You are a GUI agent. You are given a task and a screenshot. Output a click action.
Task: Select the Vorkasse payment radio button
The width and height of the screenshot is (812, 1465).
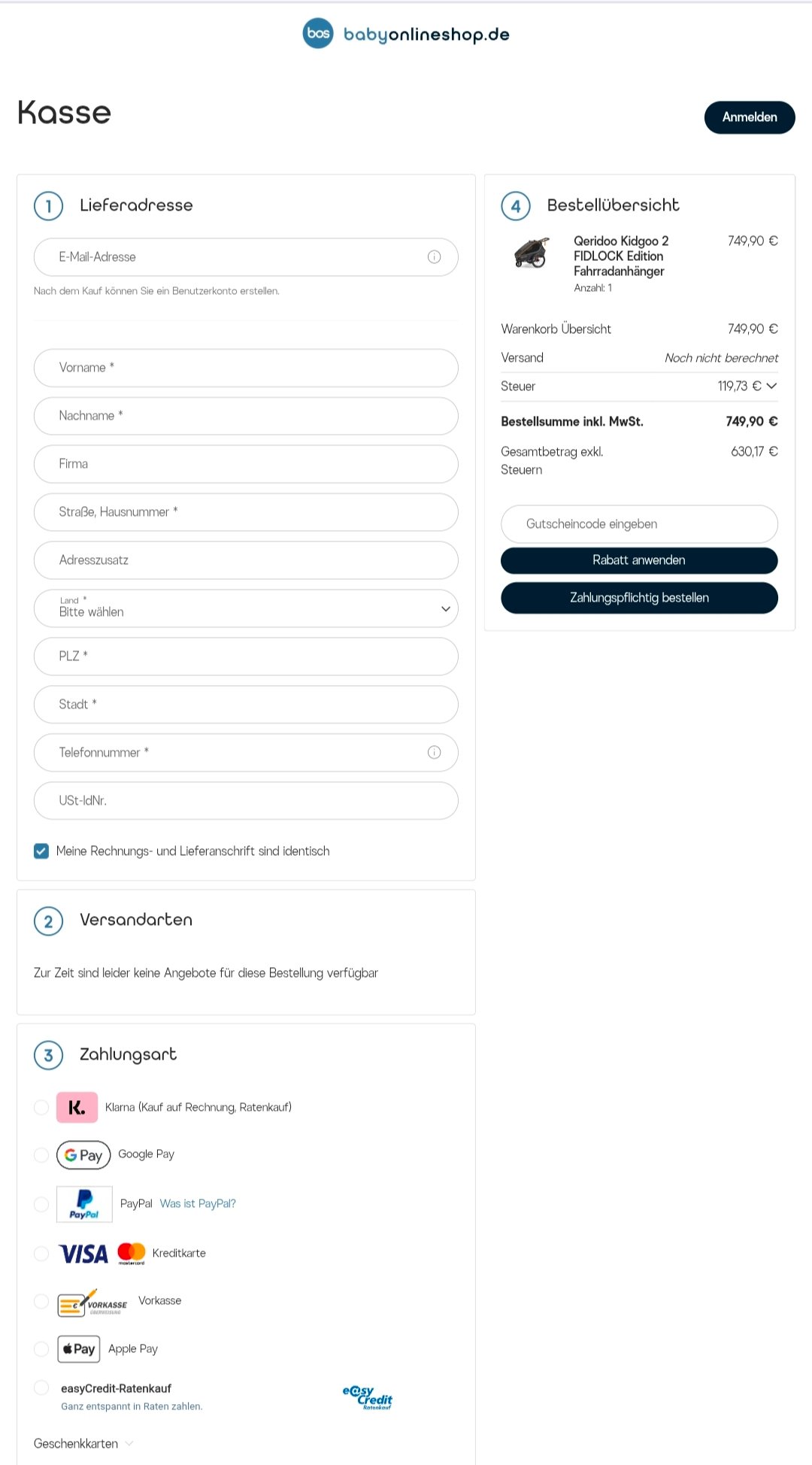(x=41, y=1301)
